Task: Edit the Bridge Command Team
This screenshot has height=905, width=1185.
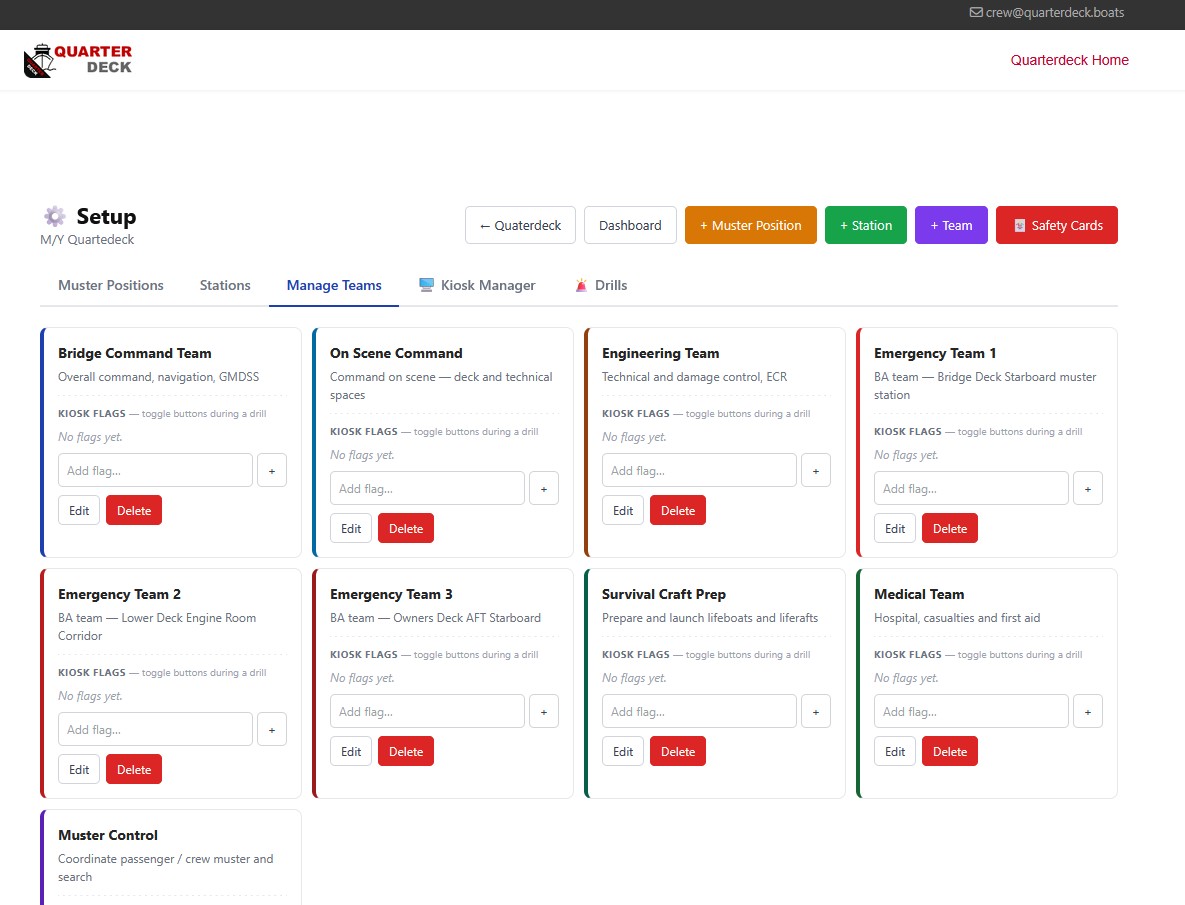Action: coord(79,511)
